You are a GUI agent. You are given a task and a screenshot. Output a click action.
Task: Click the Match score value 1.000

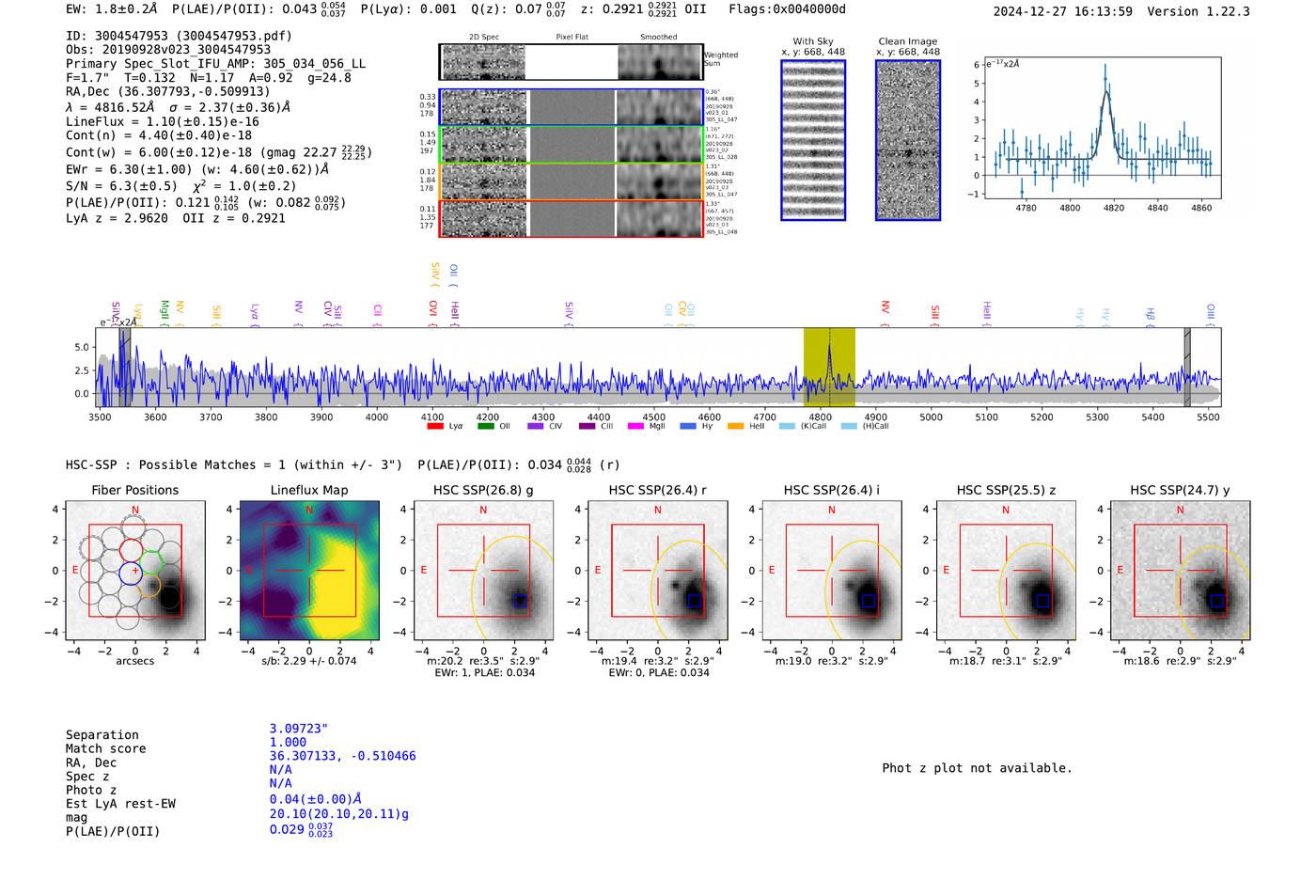click(288, 742)
